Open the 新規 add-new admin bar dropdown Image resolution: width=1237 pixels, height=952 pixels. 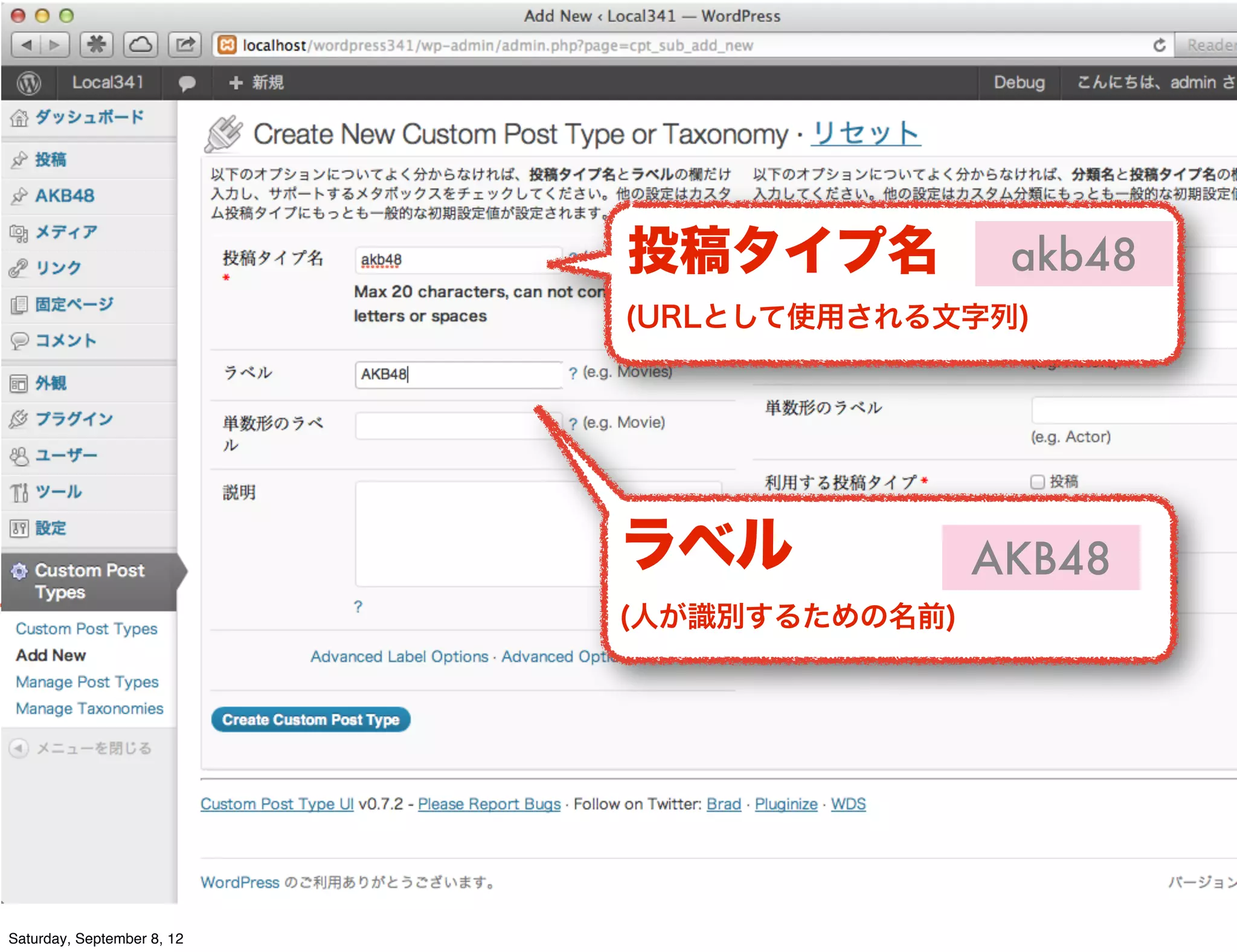[x=257, y=83]
